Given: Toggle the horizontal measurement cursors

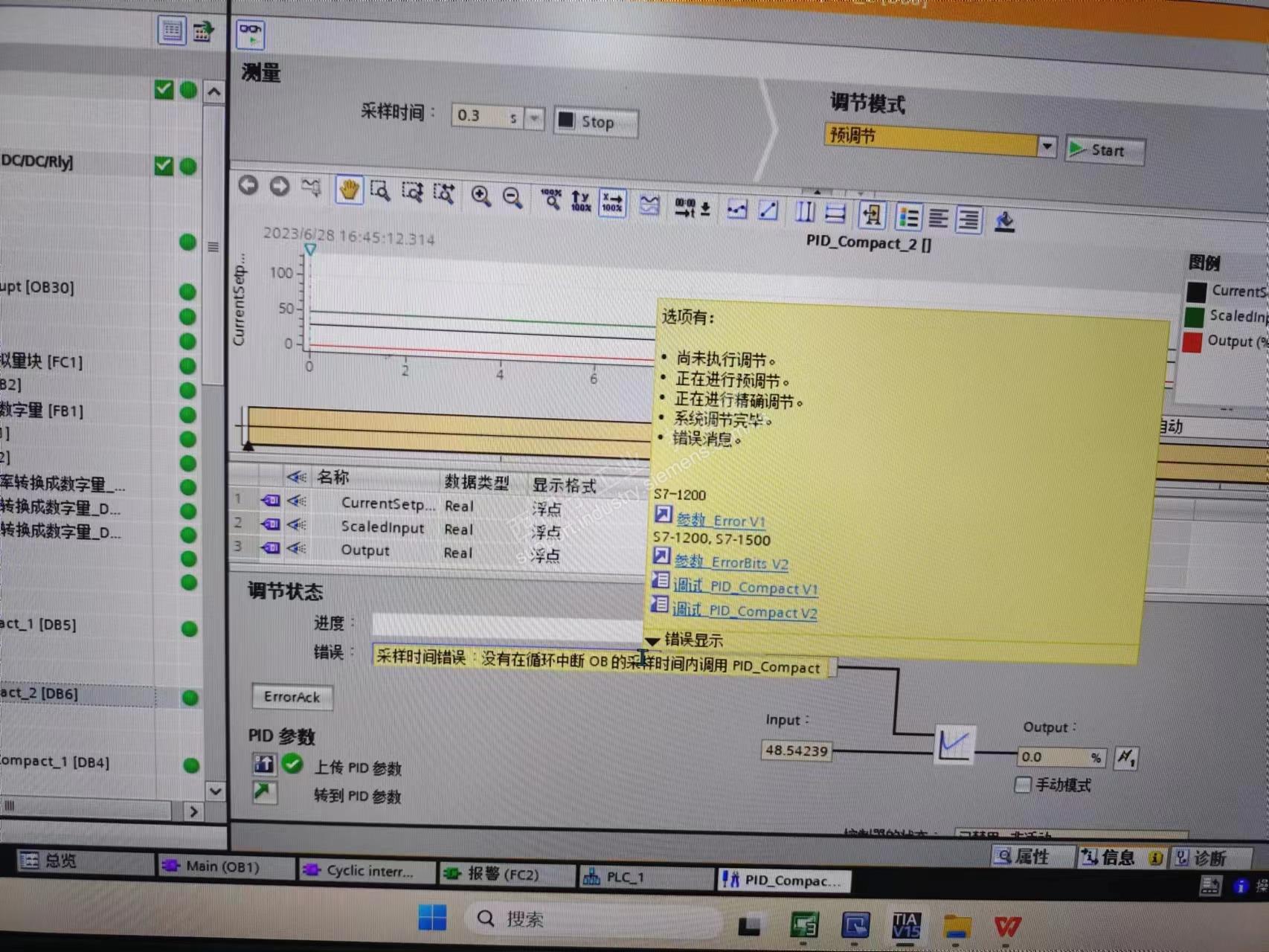Looking at the screenshot, I should [835, 214].
